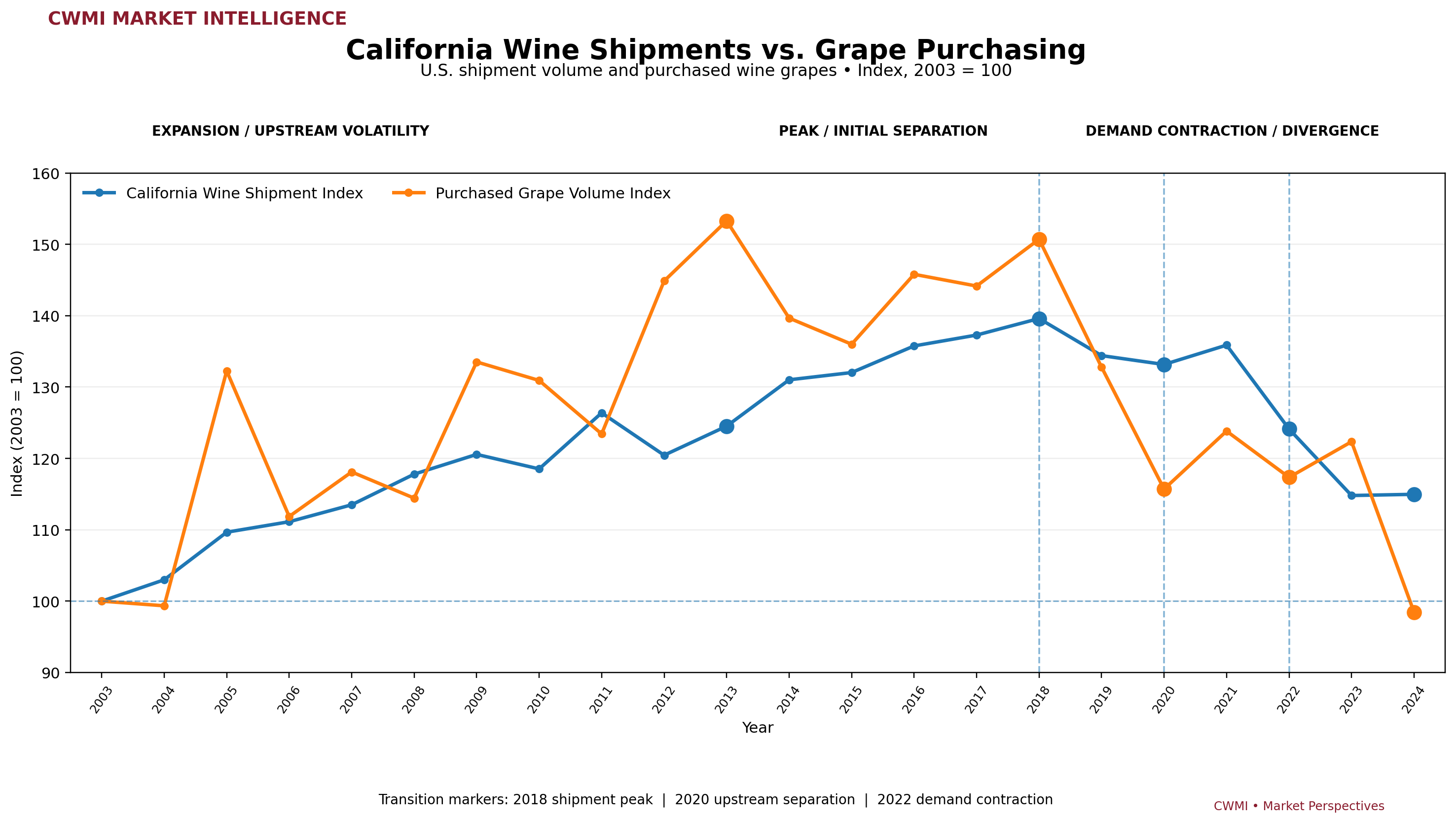
Task: Click the blue 2024 shipment index point
Action: click(1414, 494)
